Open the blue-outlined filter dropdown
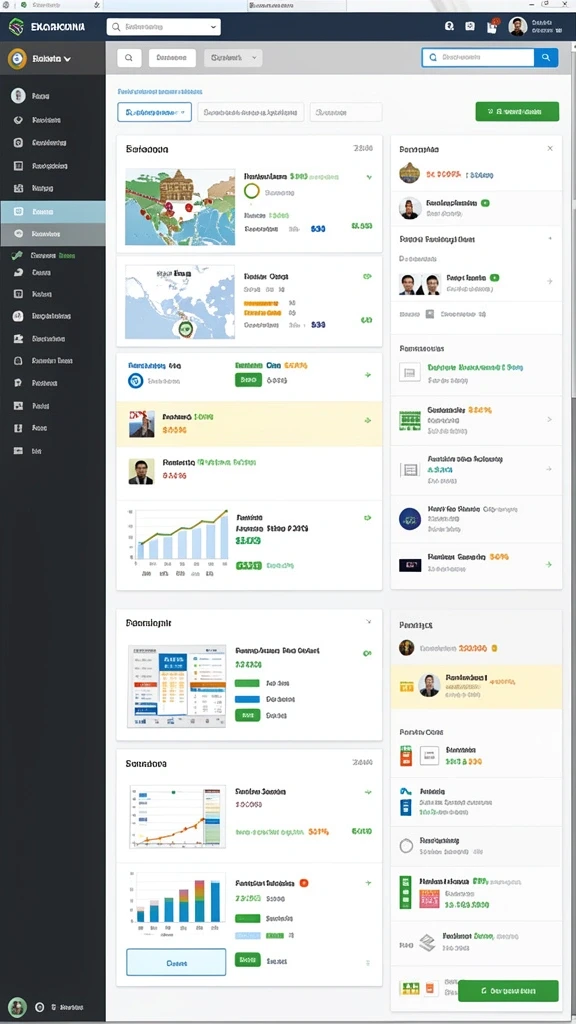 (x=155, y=112)
